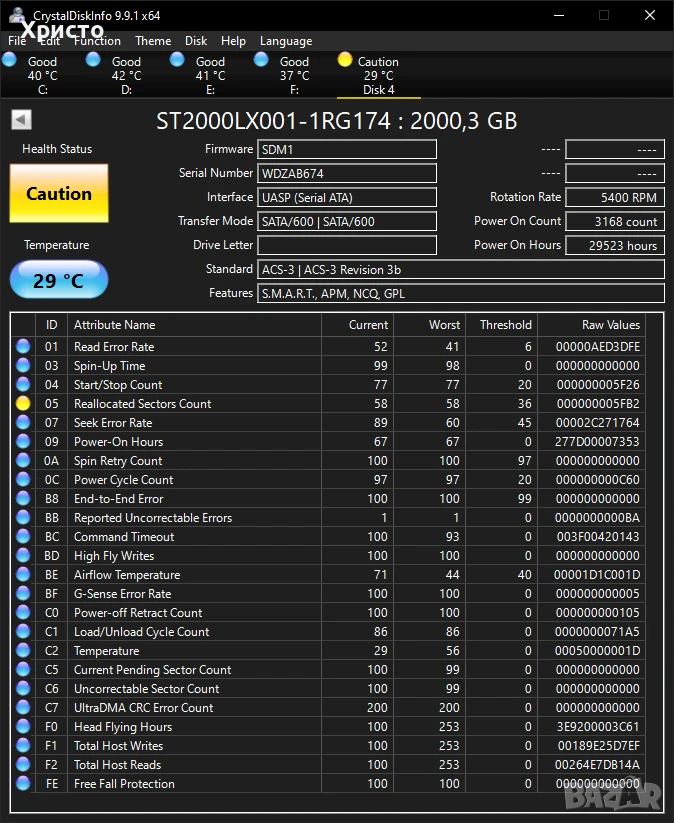Click status orb for Airflow Temperature
Screen dimensions: 674x823
coord(23,574)
